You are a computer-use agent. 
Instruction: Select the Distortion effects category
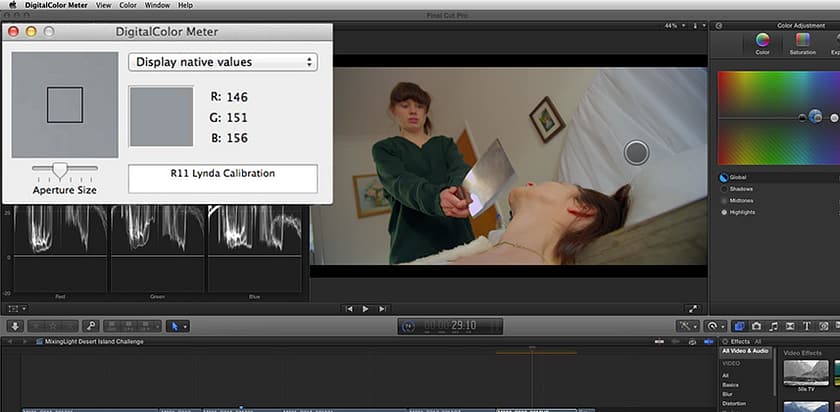[x=734, y=403]
